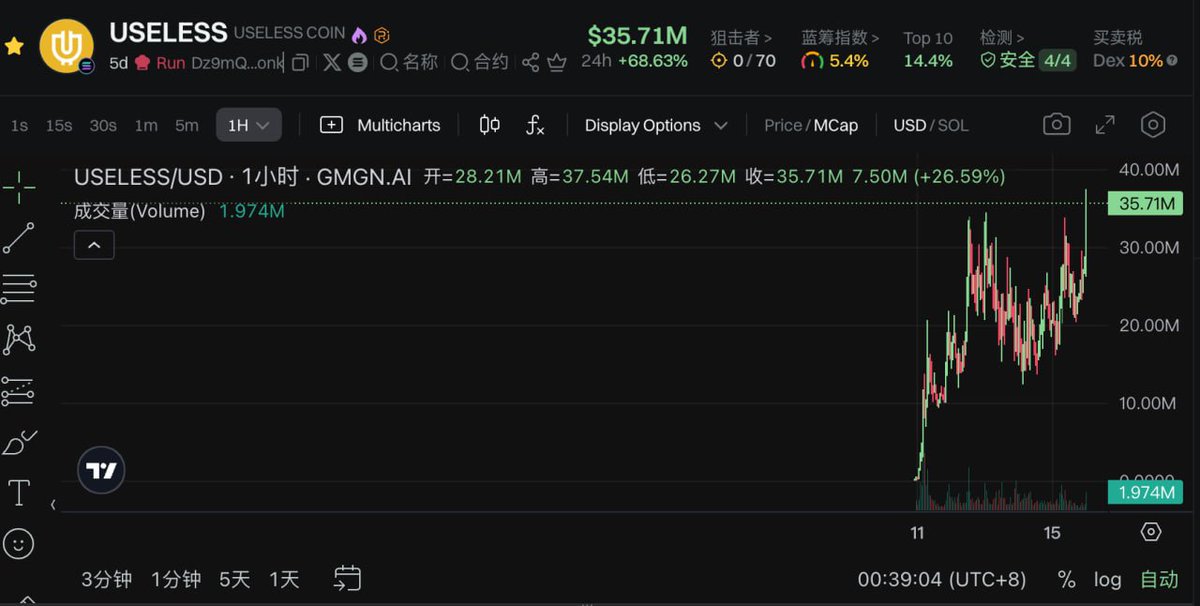
Task: Switch currency to SOL
Action: click(x=953, y=125)
